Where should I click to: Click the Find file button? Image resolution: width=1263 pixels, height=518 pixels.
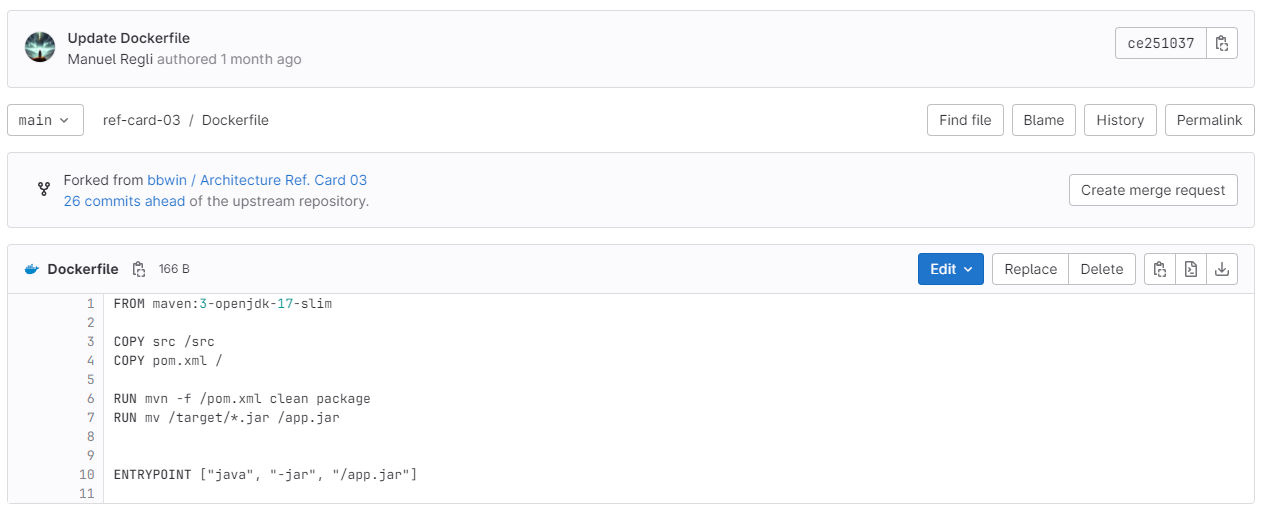pyautogui.click(x=965, y=120)
